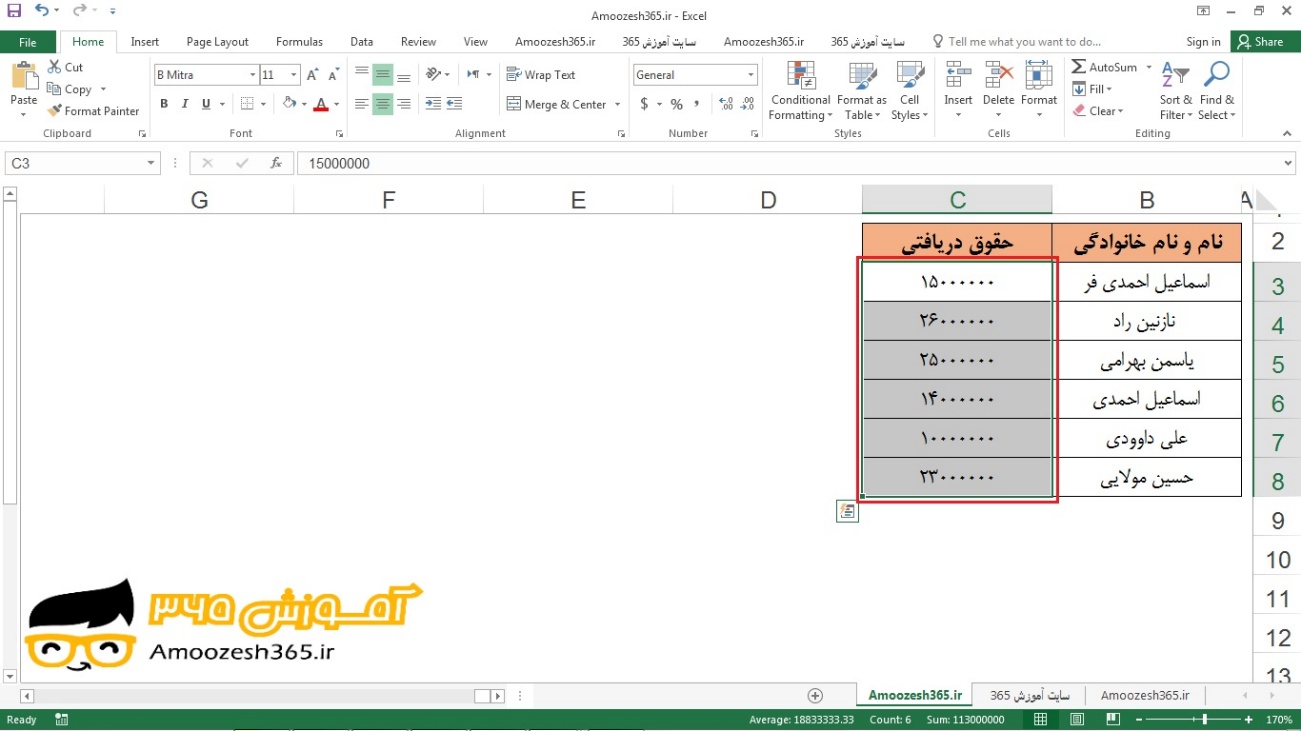
Task: Click Merge & Center button
Action: coord(557,104)
